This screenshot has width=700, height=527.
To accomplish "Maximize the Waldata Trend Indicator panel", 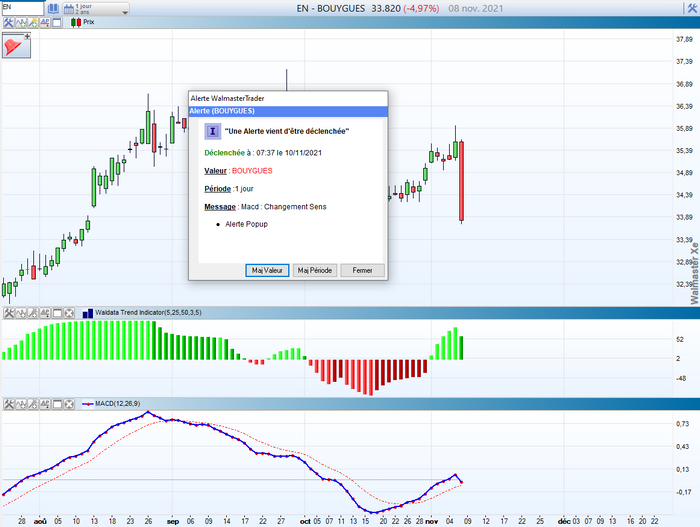I will (57, 313).
